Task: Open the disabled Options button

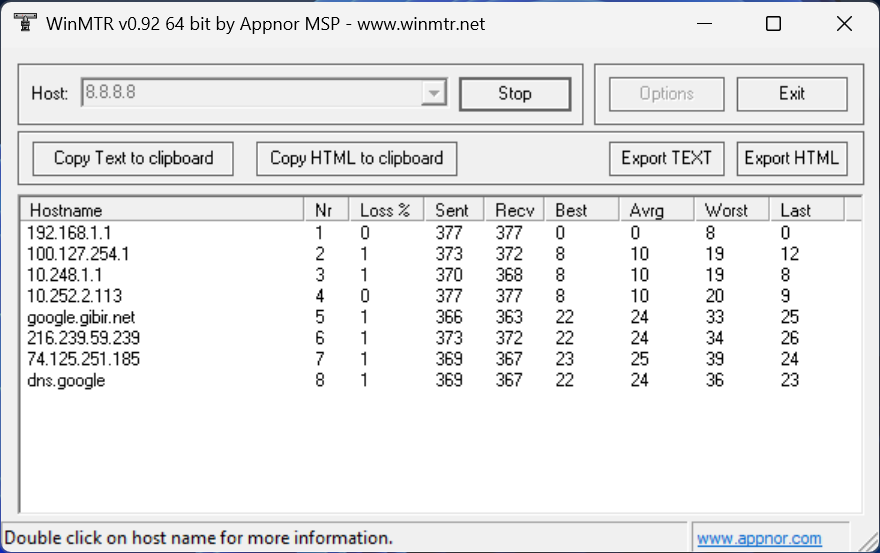Action: [666, 94]
